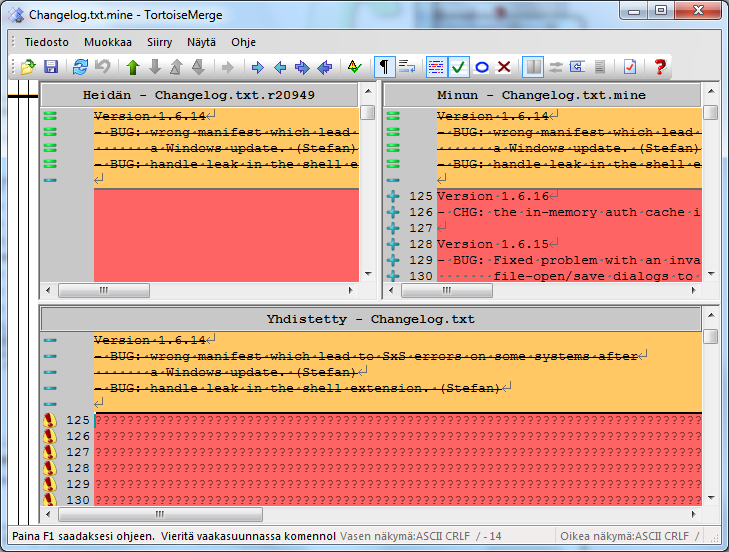Click the left scroll arrow under the Heidän pane

point(48,291)
